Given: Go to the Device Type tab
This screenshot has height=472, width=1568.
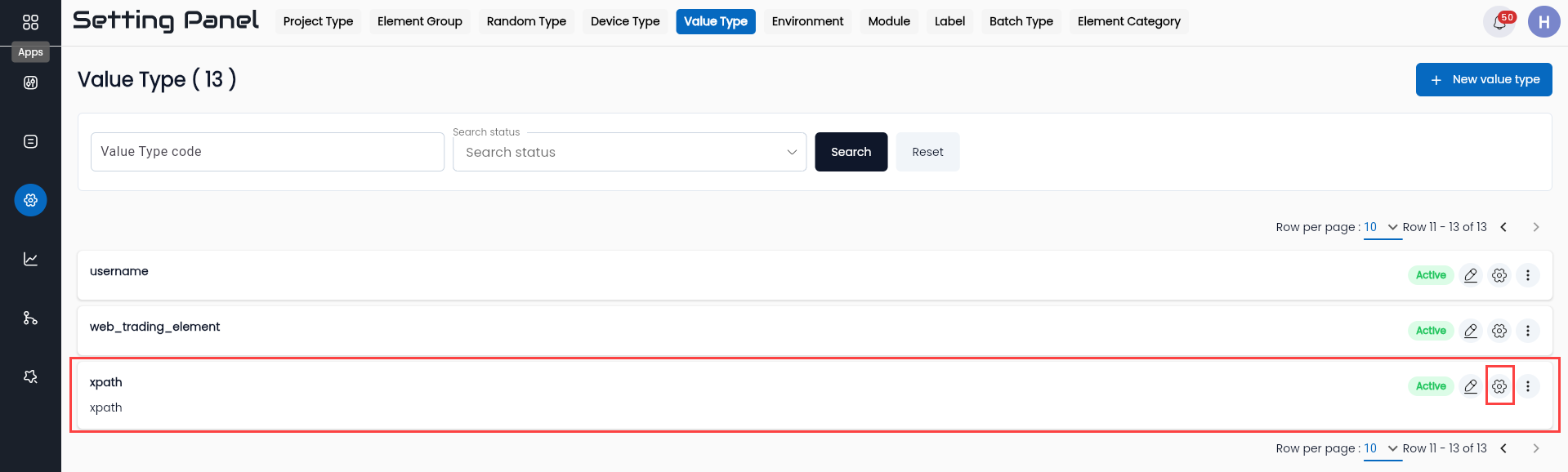Looking at the screenshot, I should coord(625,21).
